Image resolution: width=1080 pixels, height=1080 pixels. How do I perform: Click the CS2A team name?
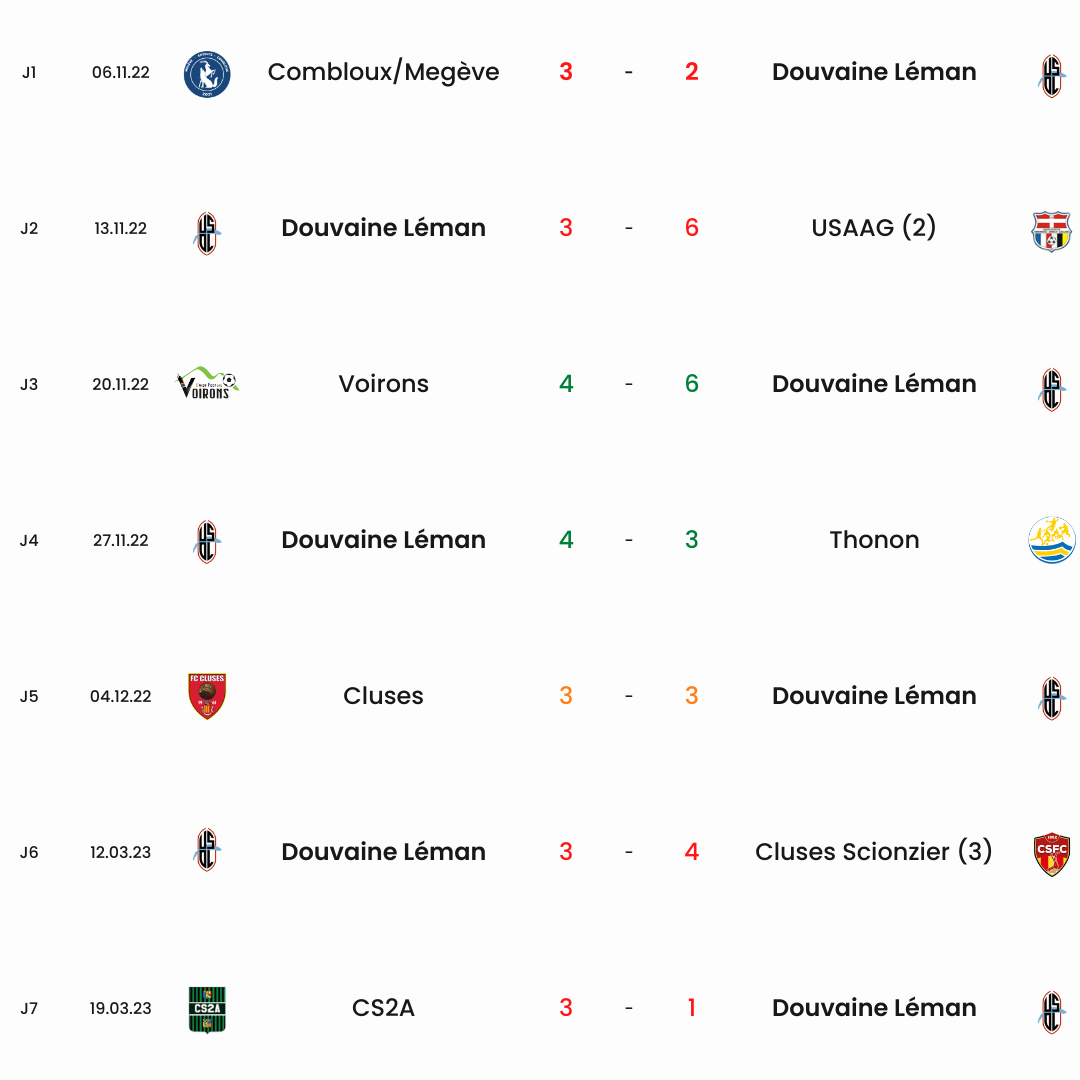coord(384,1008)
